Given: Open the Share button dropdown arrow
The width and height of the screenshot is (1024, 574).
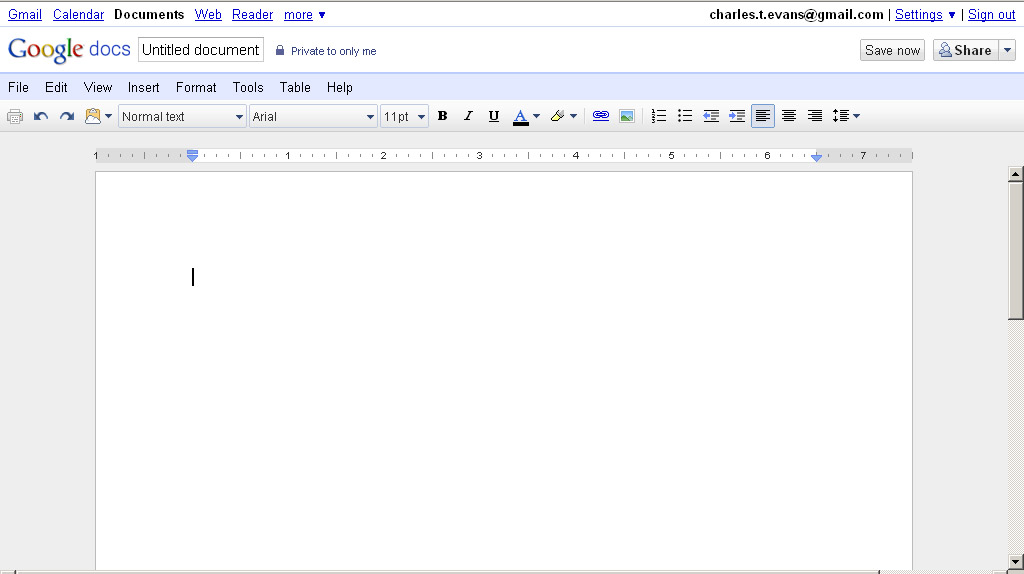Looking at the screenshot, I should click(1008, 50).
